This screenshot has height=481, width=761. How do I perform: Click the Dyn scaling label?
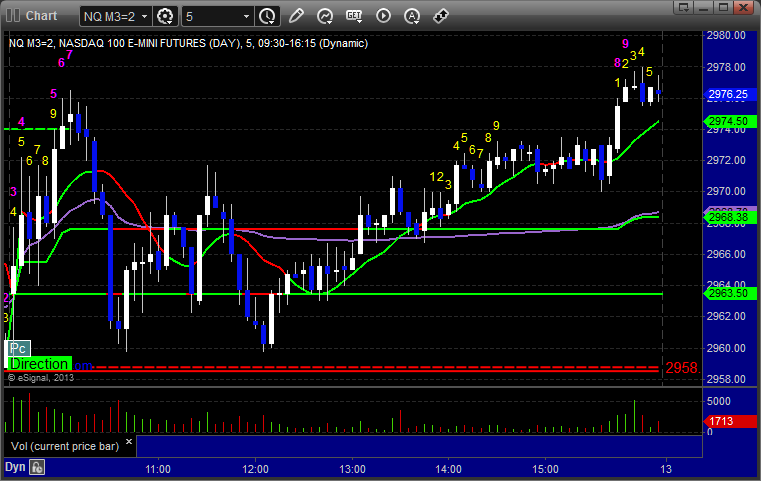pyautogui.click(x=15, y=467)
